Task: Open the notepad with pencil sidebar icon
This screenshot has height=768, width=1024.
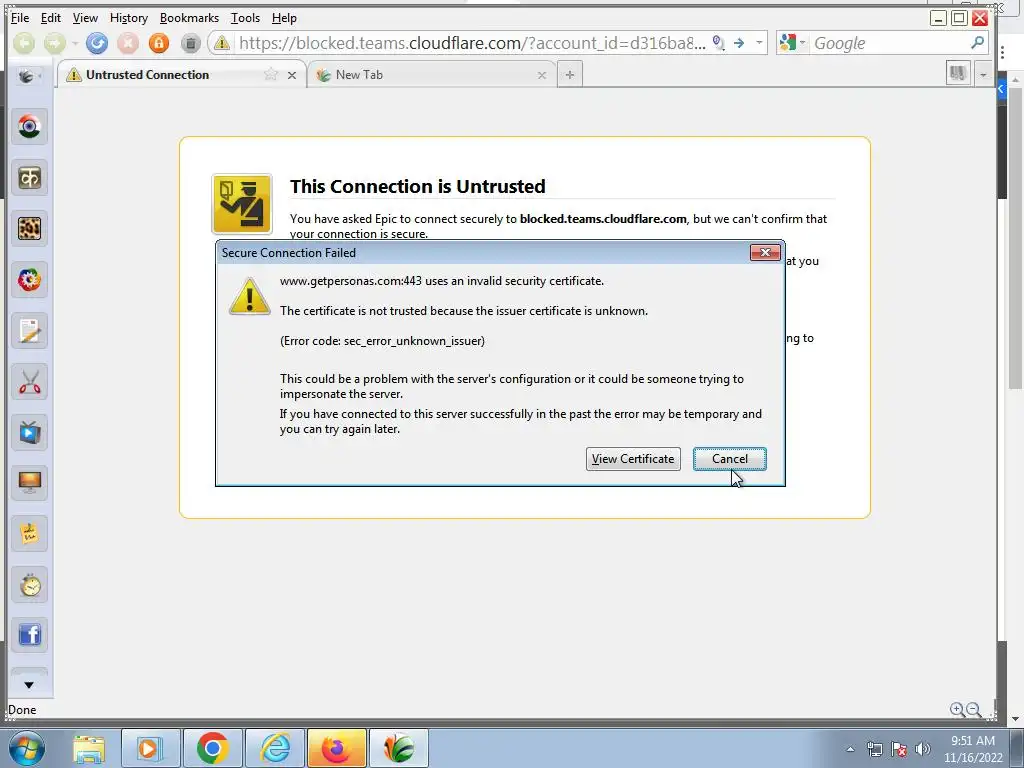Action: click(29, 330)
